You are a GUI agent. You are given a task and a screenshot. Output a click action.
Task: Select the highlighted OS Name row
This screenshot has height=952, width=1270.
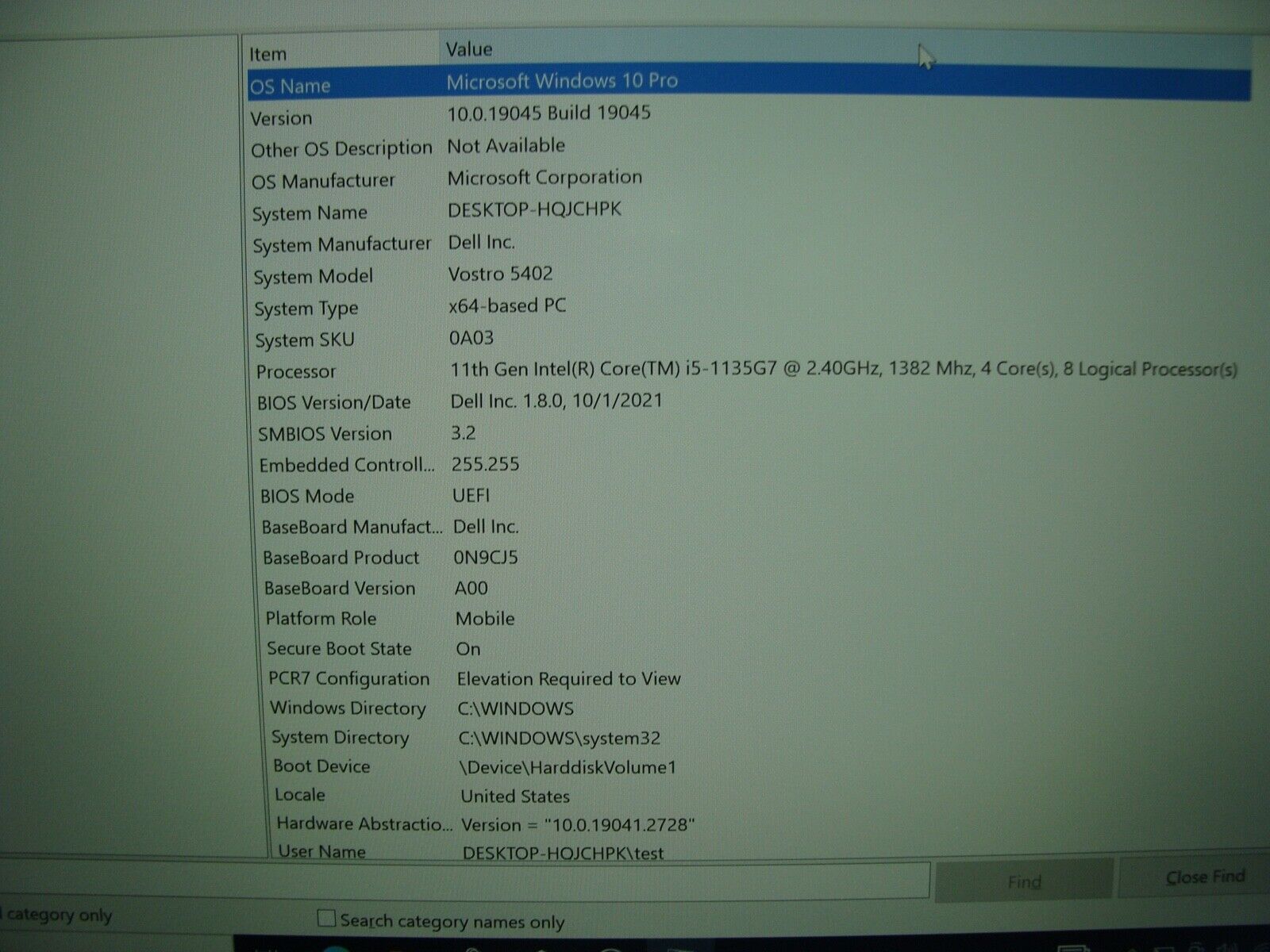(749, 83)
